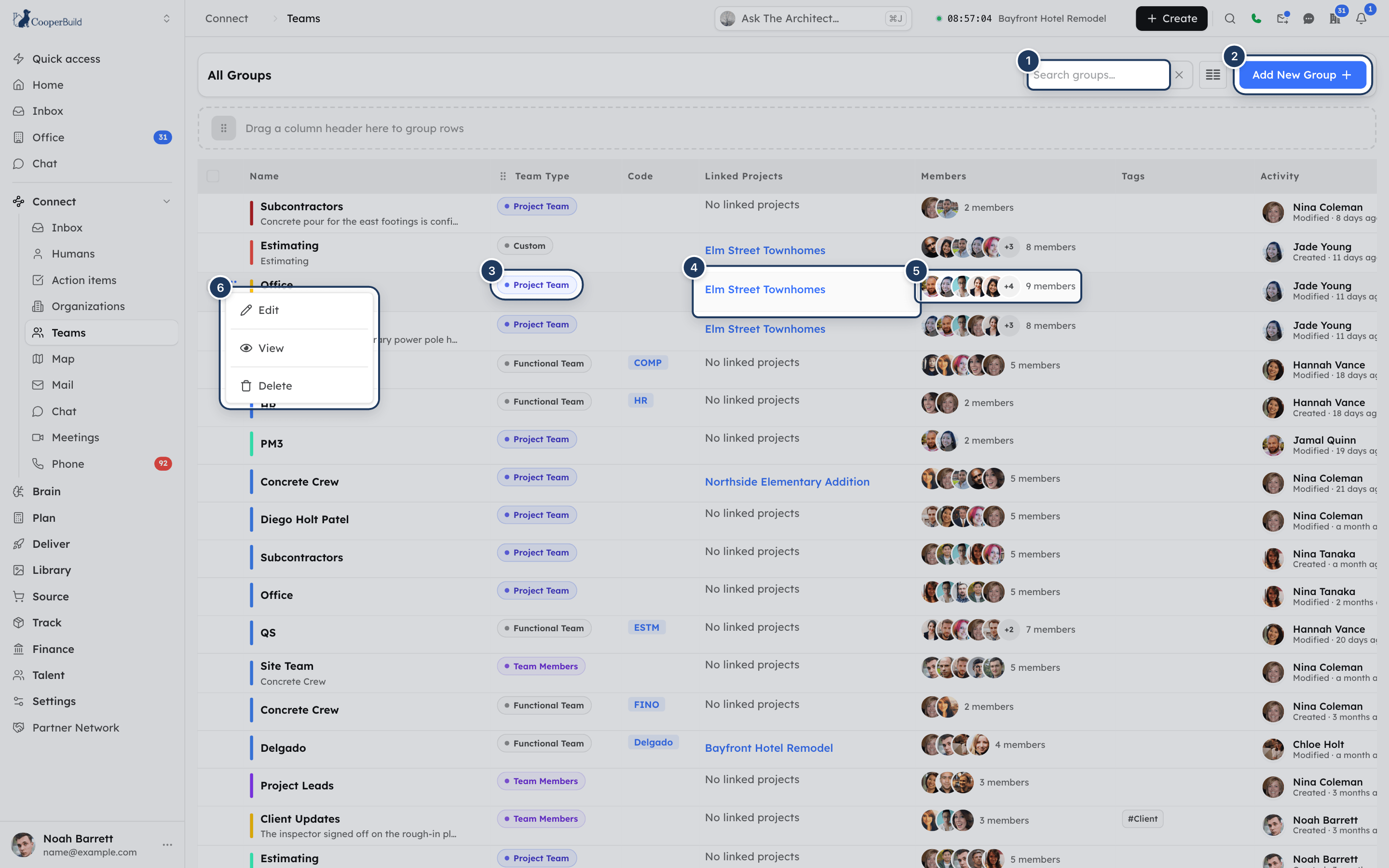
Task: Choose Delete from the context menu
Action: (x=299, y=386)
